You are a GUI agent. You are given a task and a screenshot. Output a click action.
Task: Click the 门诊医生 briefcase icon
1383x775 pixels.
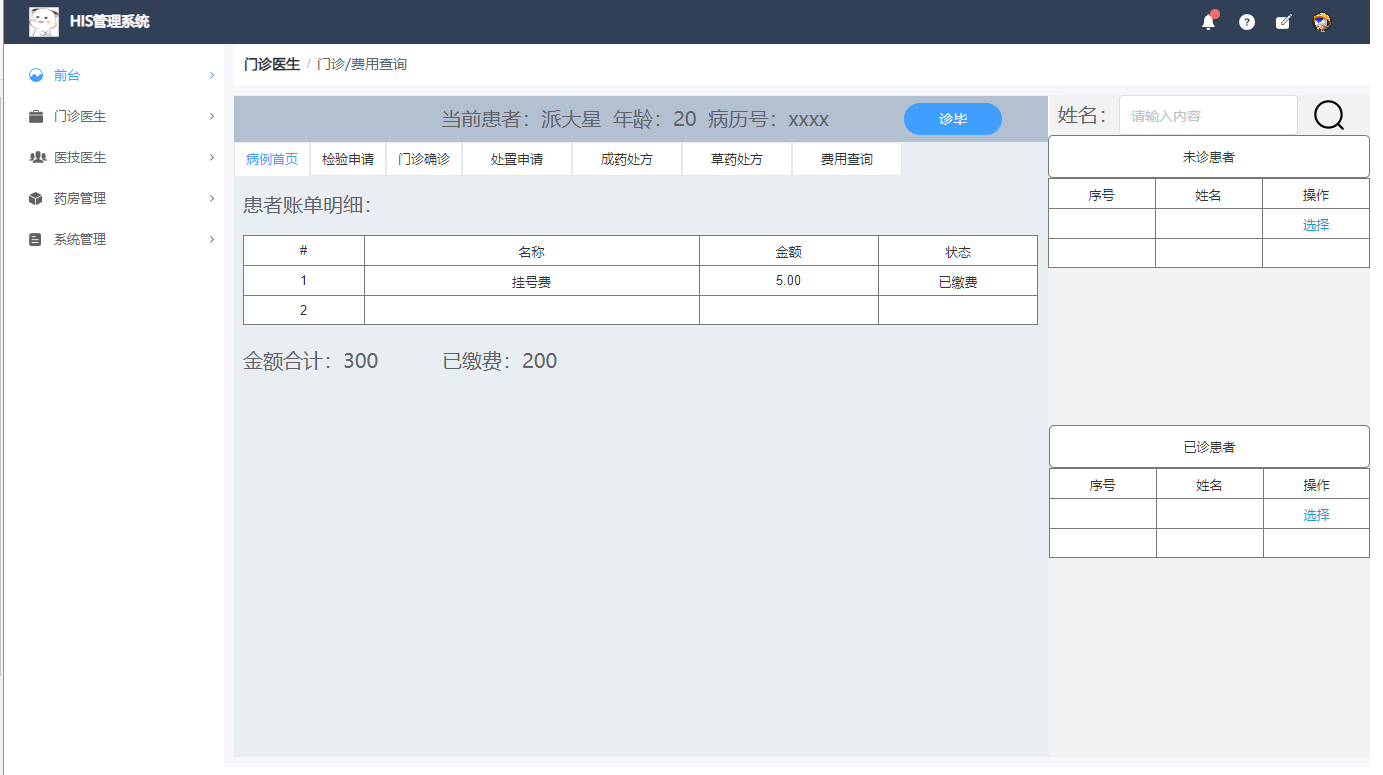(x=37, y=116)
